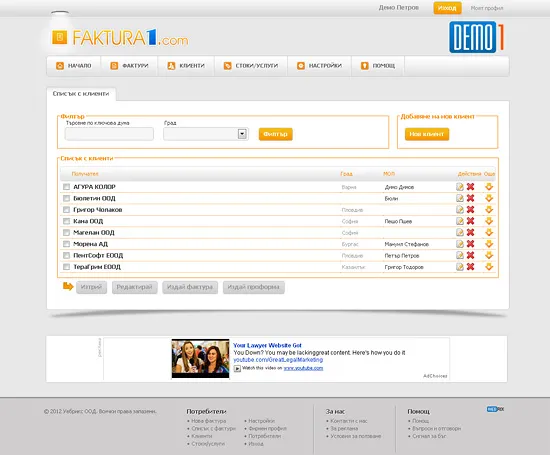Image resolution: width=550 pixels, height=455 pixels.
Task: Delete Магелан ООД using the red X
Action: click(470, 232)
